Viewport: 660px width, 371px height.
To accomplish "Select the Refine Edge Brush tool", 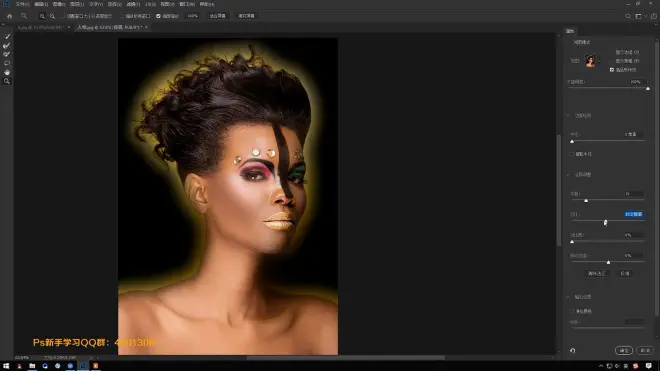I will pos(7,45).
